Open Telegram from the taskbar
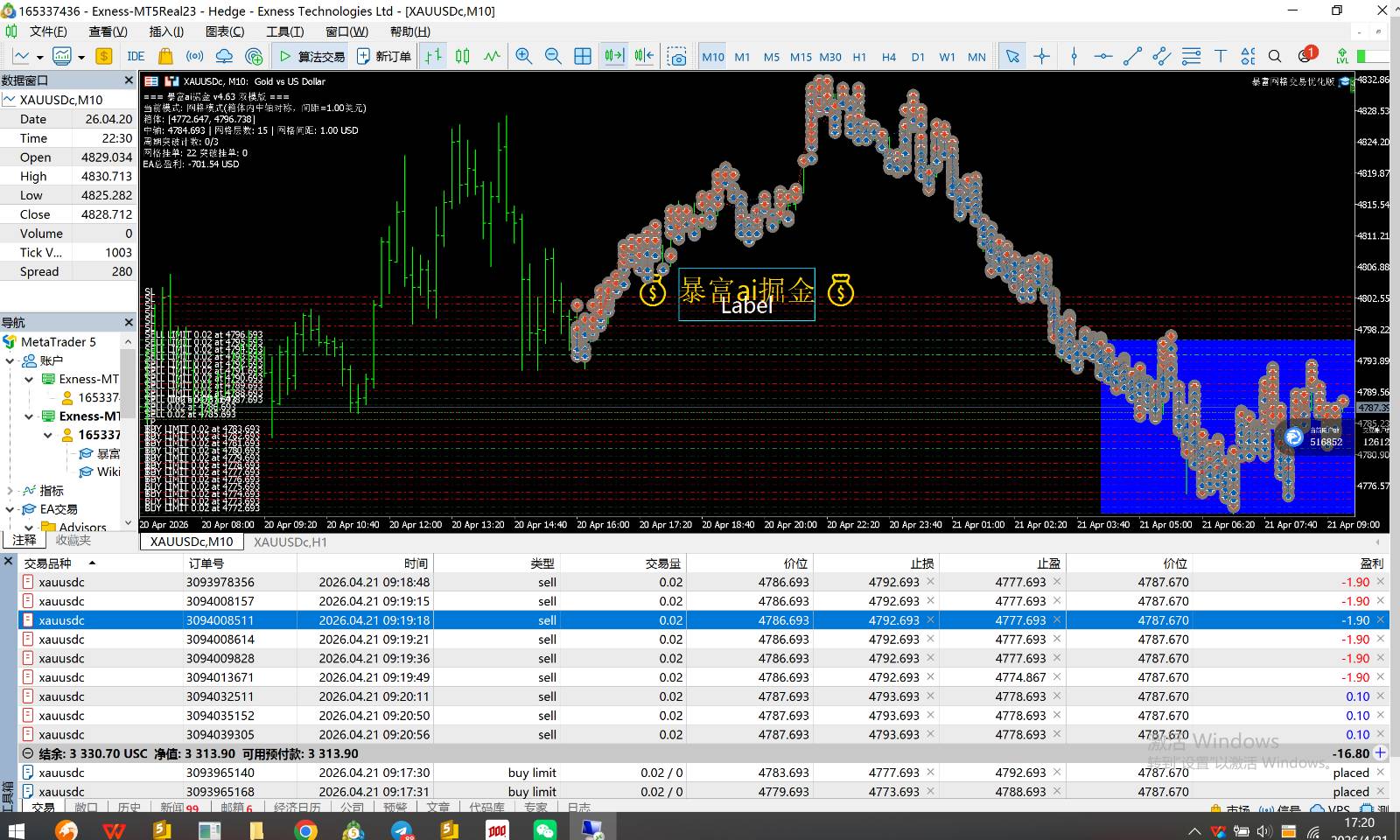 401,829
